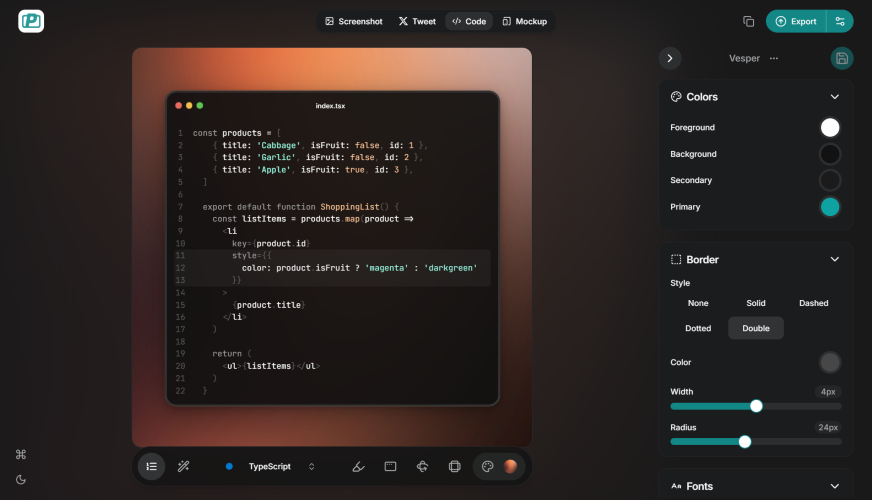Screen dimensions: 872x500
Task: Toggle dark mode moon icon
Action: tap(21, 479)
